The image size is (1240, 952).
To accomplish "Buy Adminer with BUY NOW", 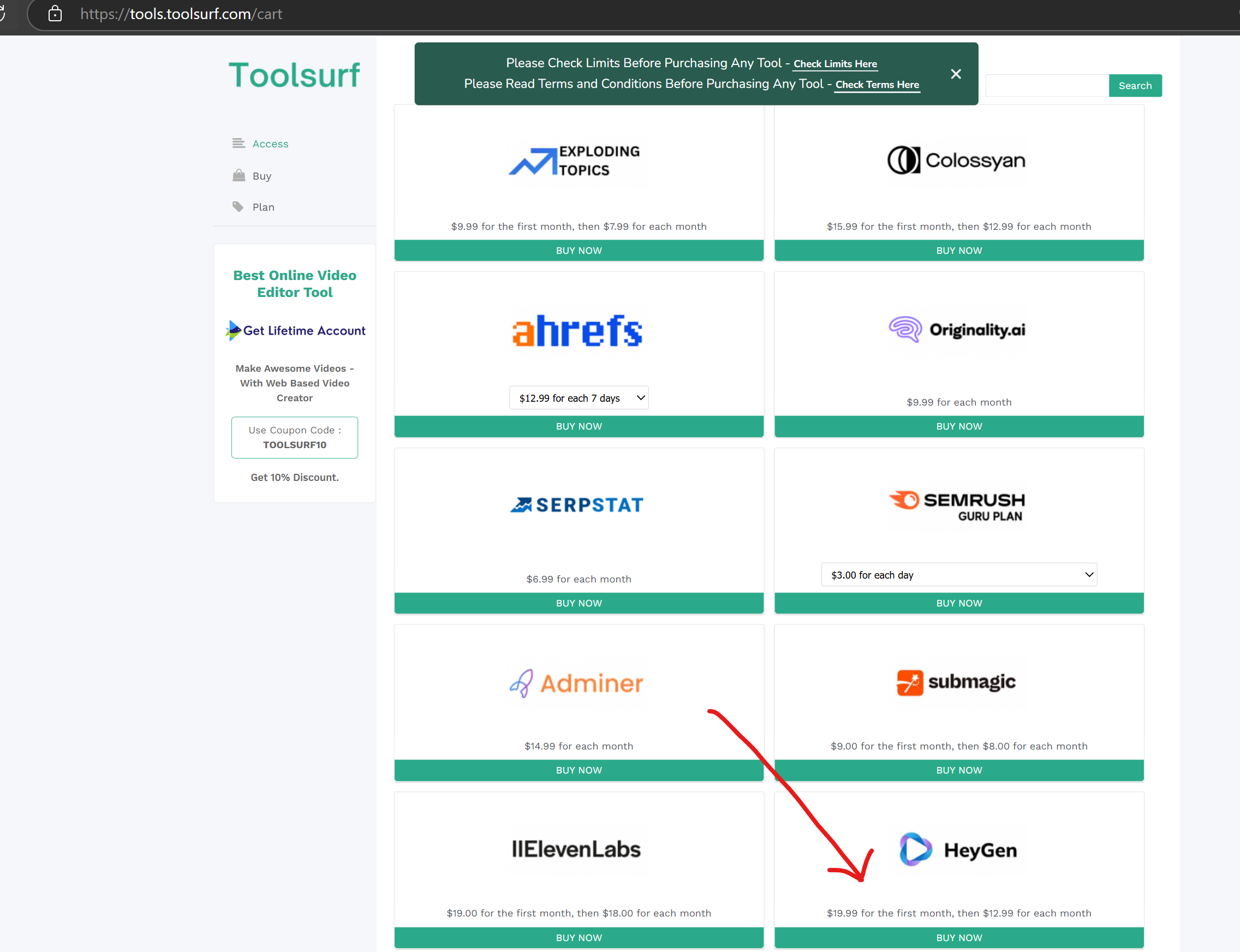I will click(x=579, y=770).
